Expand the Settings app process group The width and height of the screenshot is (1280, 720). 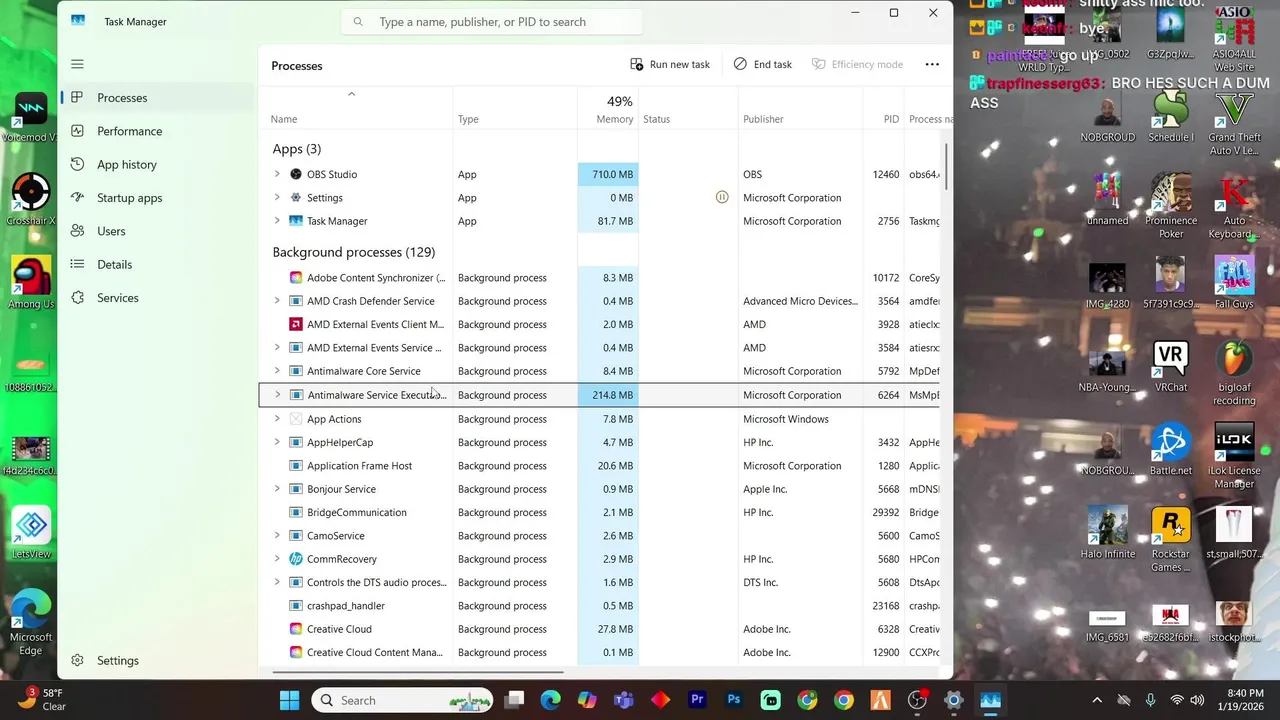[x=277, y=198]
